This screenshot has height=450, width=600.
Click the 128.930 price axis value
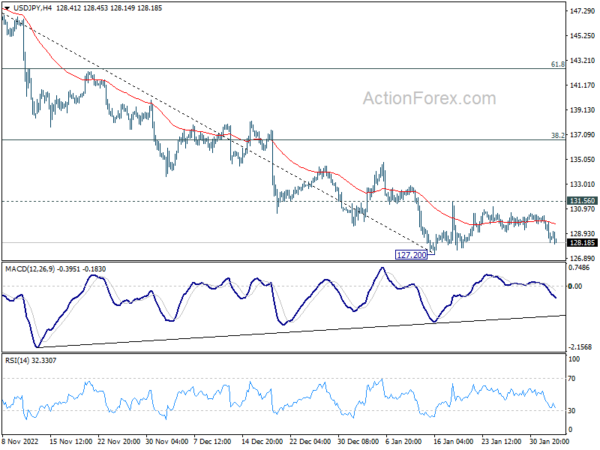coord(582,233)
